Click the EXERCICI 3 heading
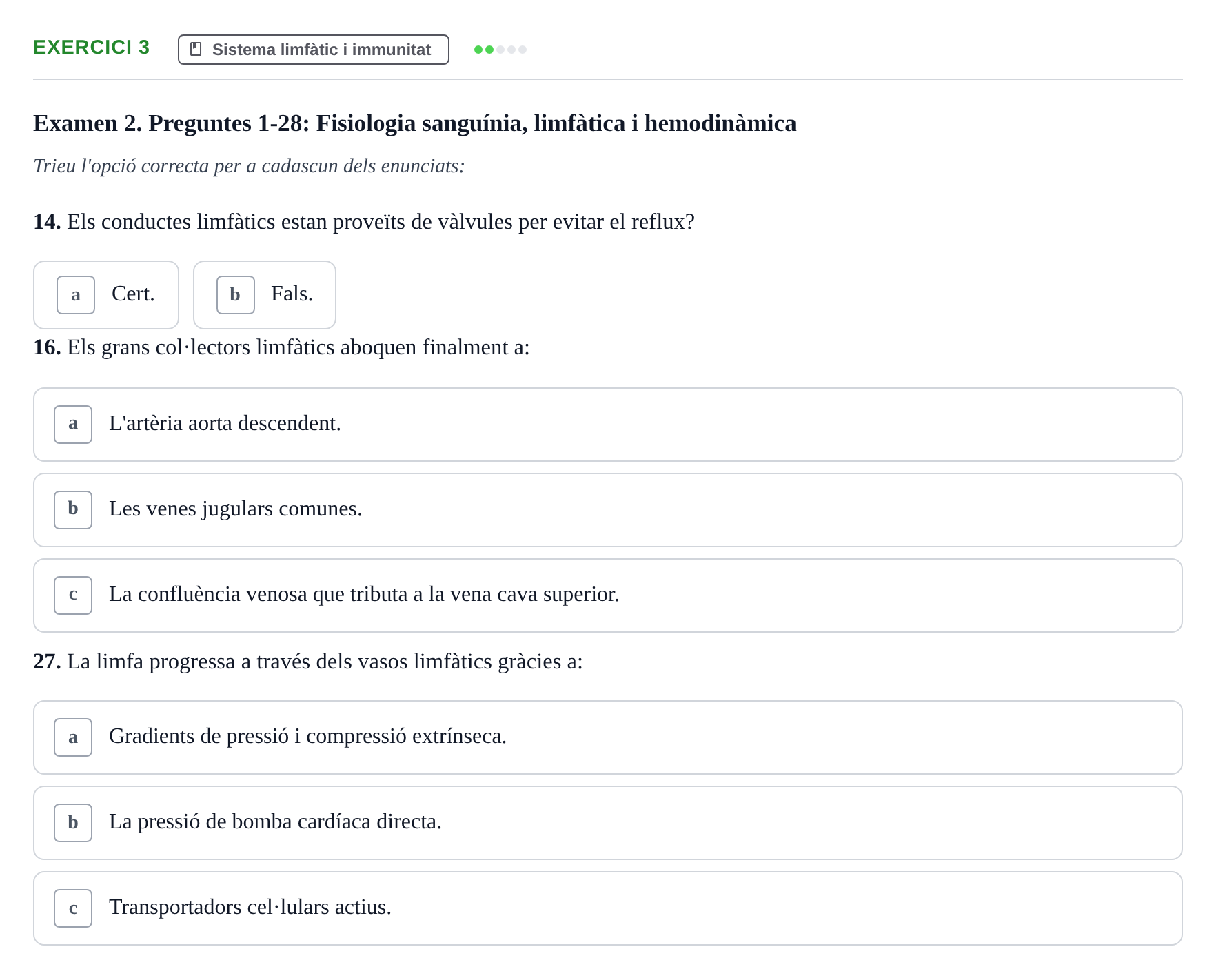This screenshot has width=1216, height=980. point(92,47)
